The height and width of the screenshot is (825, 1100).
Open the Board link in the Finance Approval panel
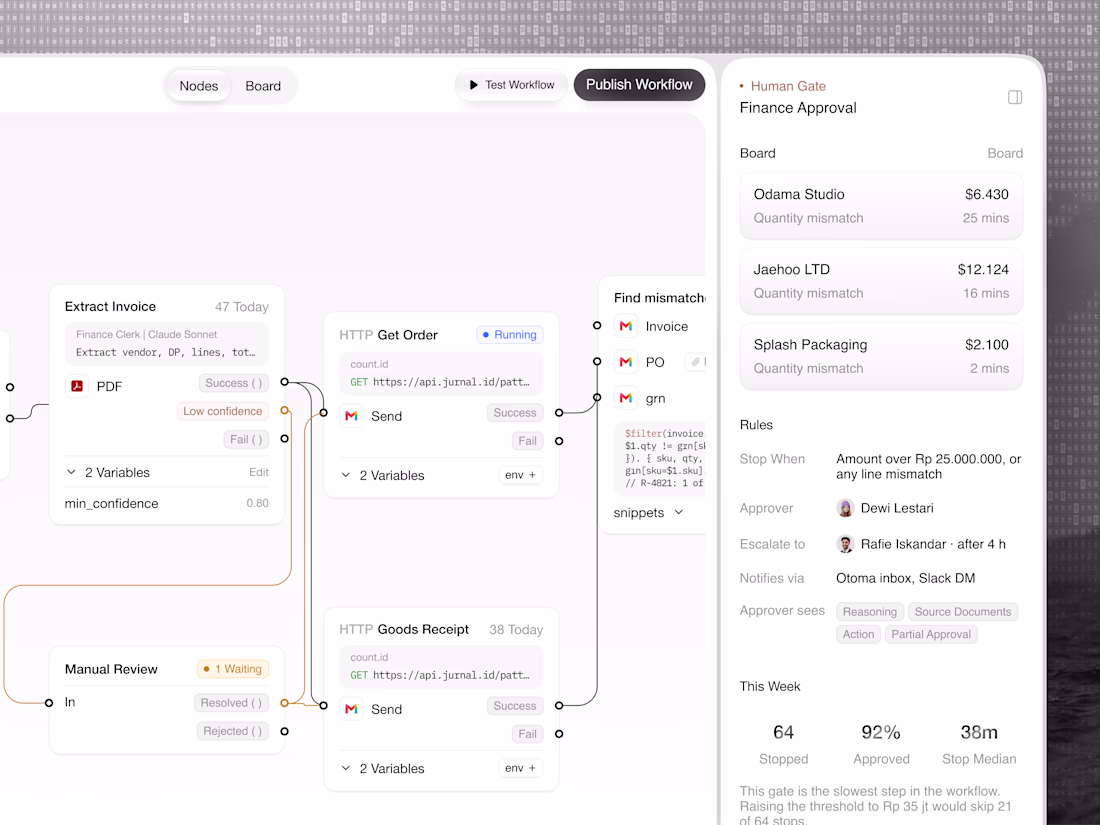point(1005,153)
